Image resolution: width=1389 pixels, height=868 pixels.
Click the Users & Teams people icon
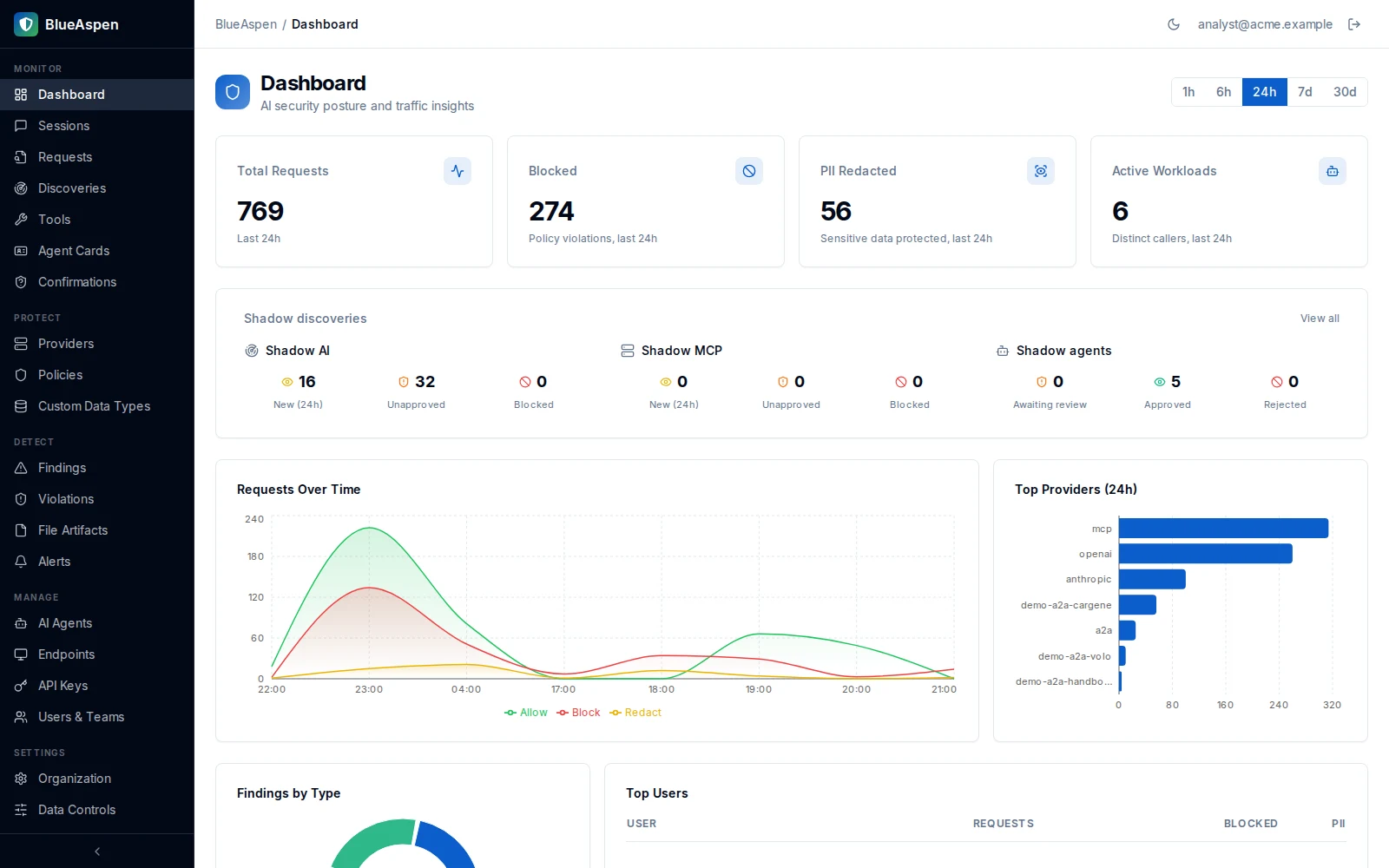[21, 717]
